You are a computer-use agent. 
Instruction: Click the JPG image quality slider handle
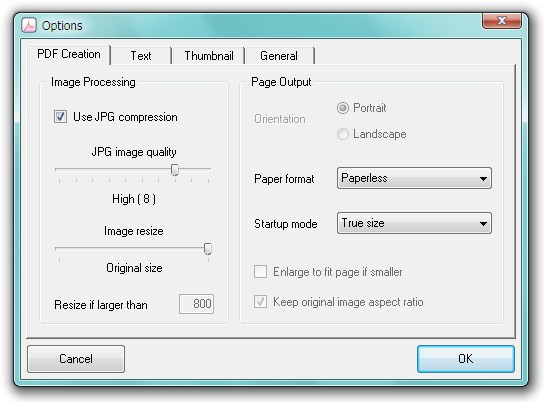tap(175, 170)
